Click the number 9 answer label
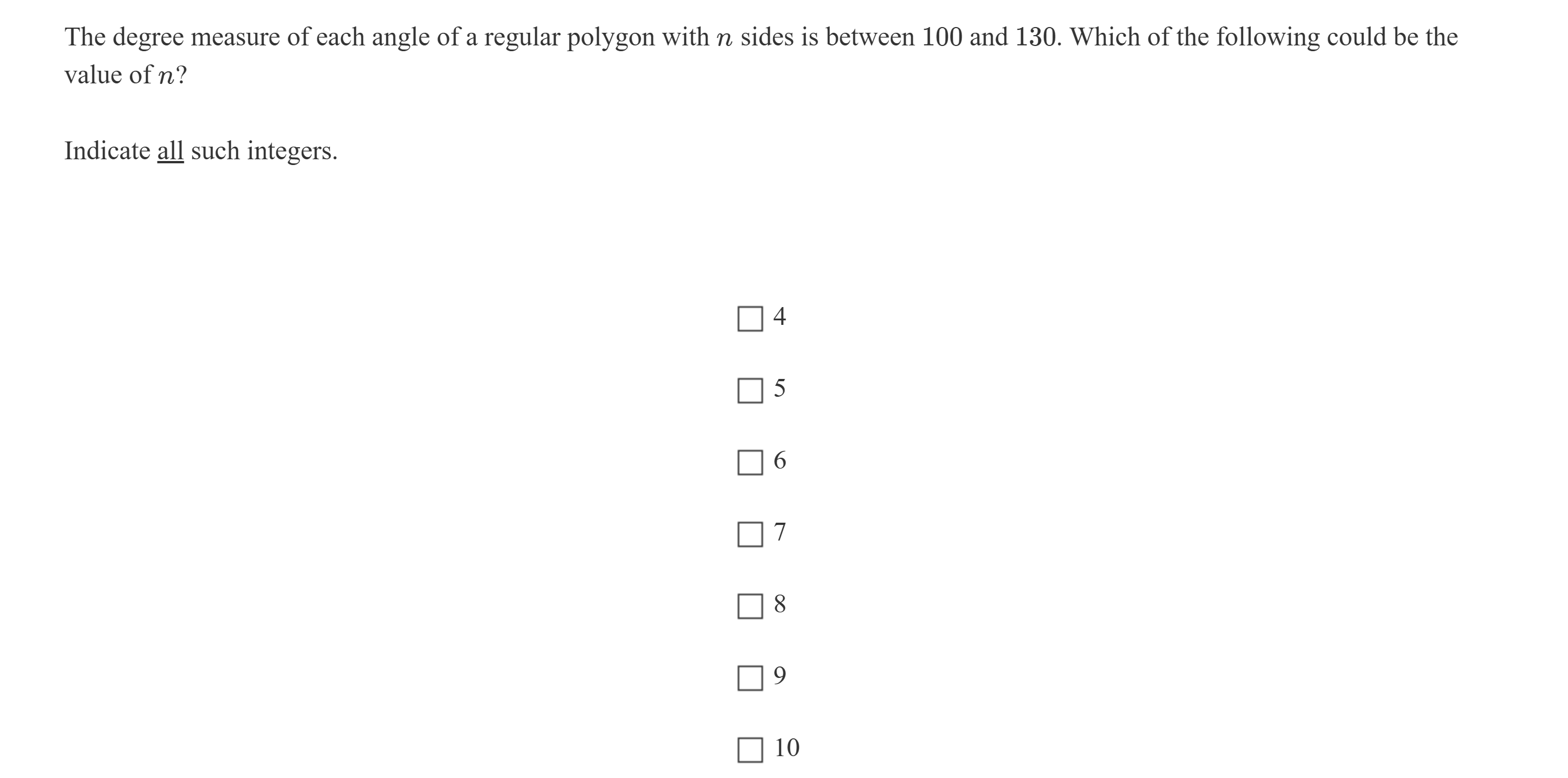Image resolution: width=1568 pixels, height=778 pixels. point(780,676)
